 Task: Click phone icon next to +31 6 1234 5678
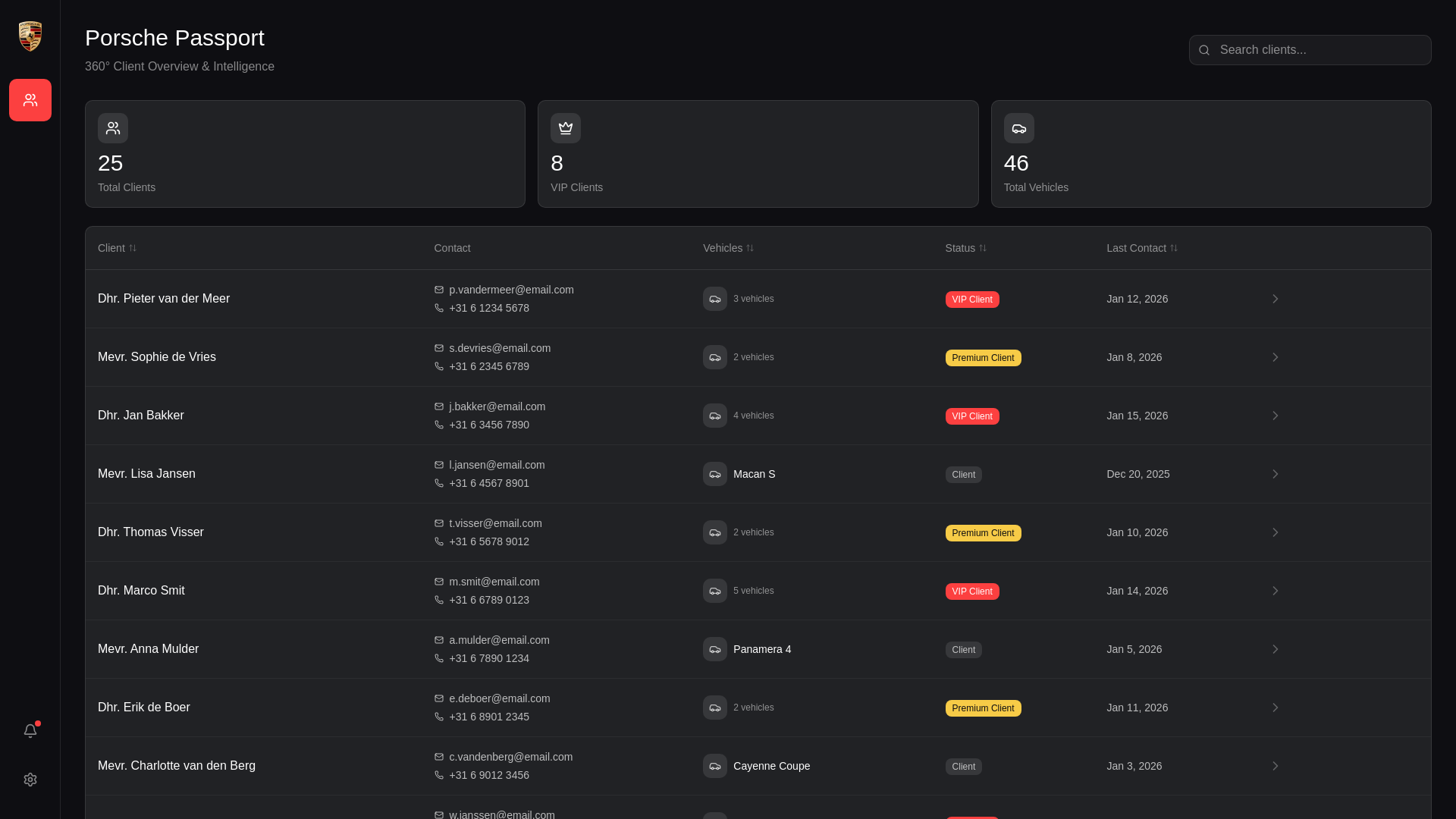point(439,308)
